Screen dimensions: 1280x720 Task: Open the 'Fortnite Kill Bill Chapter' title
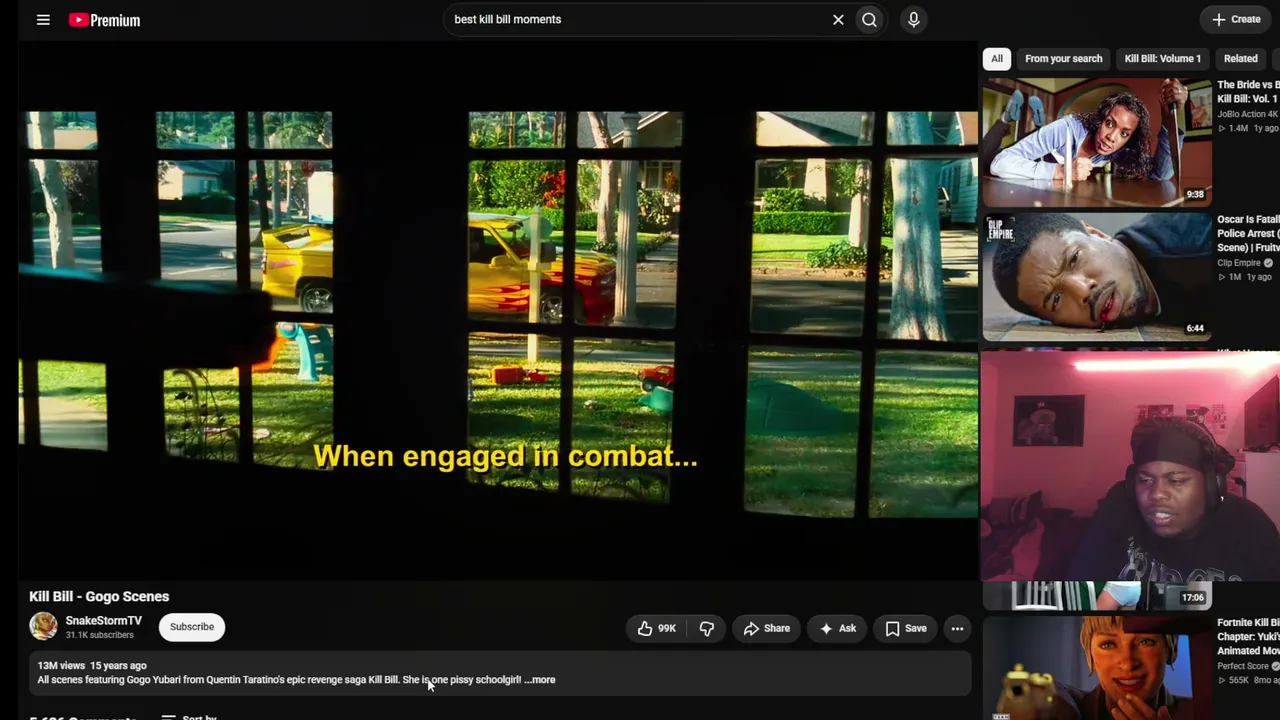[1248, 637]
